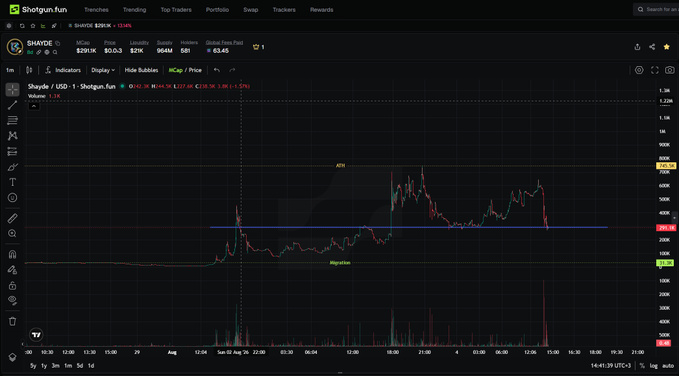Viewport: 679px width, 376px height.
Task: Expand the Display dropdown
Action: (x=103, y=70)
